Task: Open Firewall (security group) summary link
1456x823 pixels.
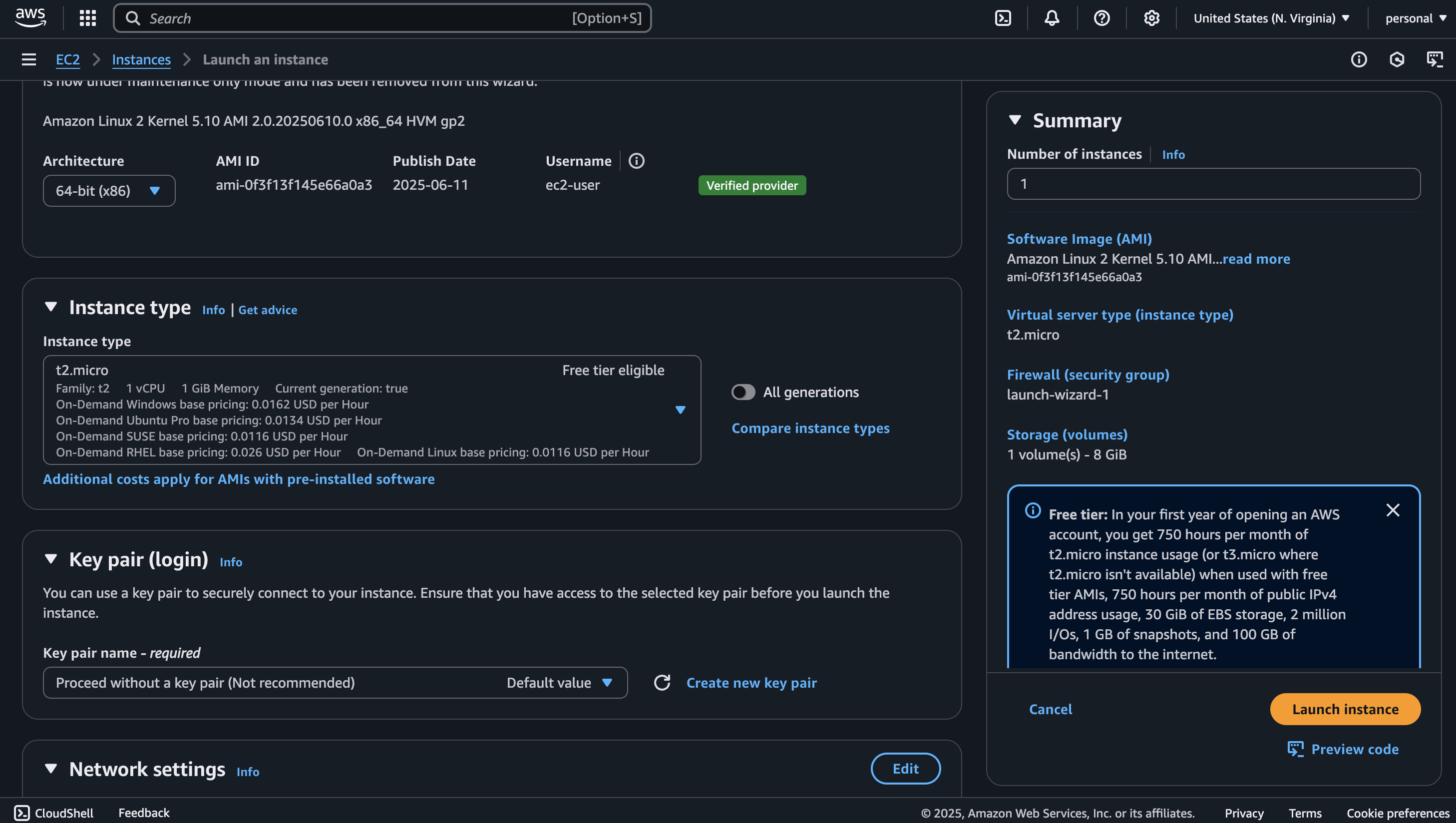Action: (1088, 374)
